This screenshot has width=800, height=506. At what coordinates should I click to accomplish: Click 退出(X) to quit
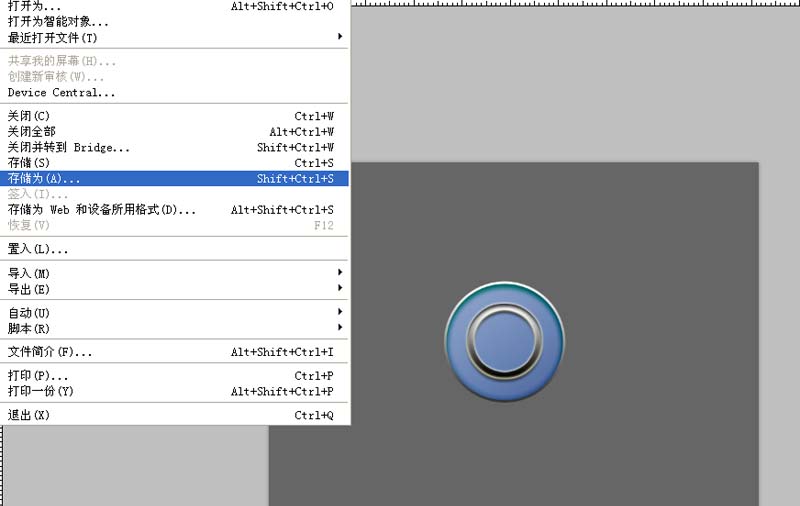coord(174,415)
